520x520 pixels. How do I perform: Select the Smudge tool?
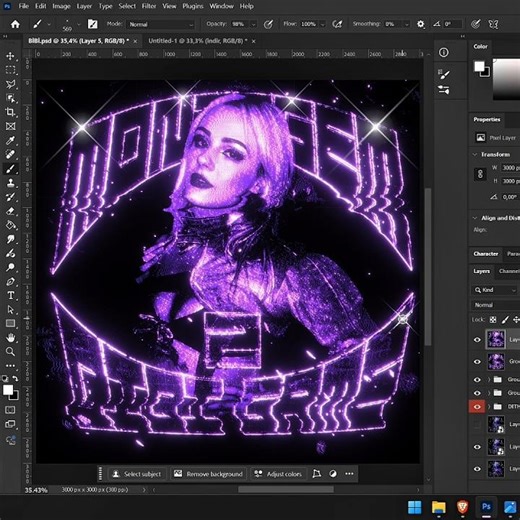click(10, 239)
